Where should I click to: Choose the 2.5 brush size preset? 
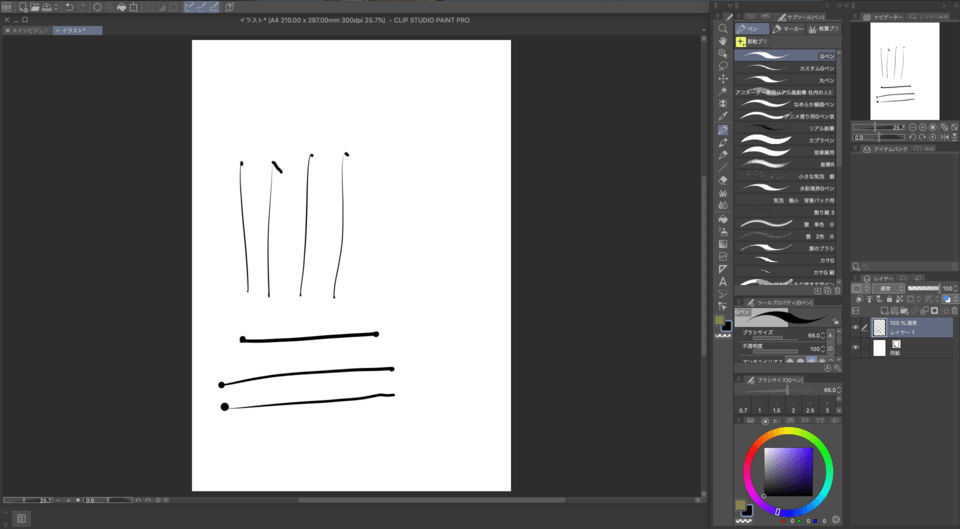click(810, 410)
